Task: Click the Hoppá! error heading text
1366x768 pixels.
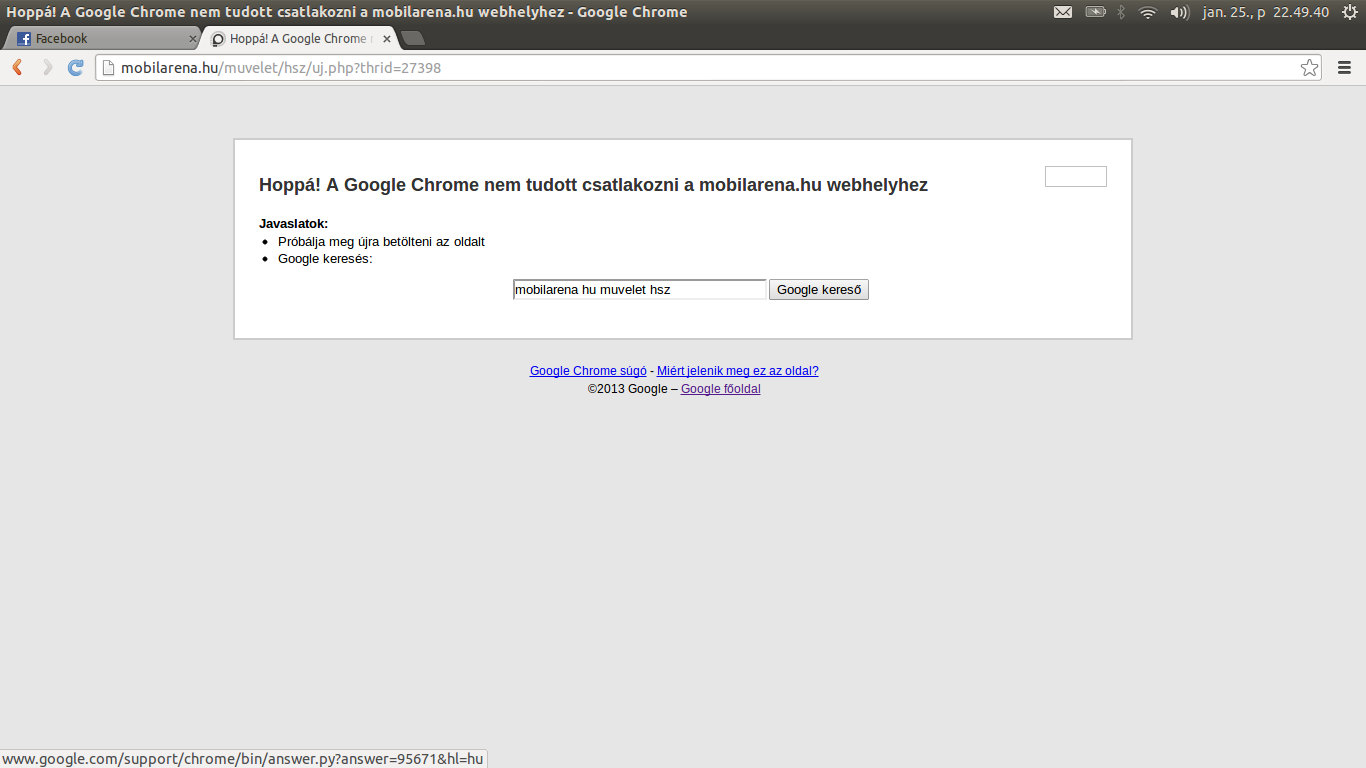Action: (593, 185)
